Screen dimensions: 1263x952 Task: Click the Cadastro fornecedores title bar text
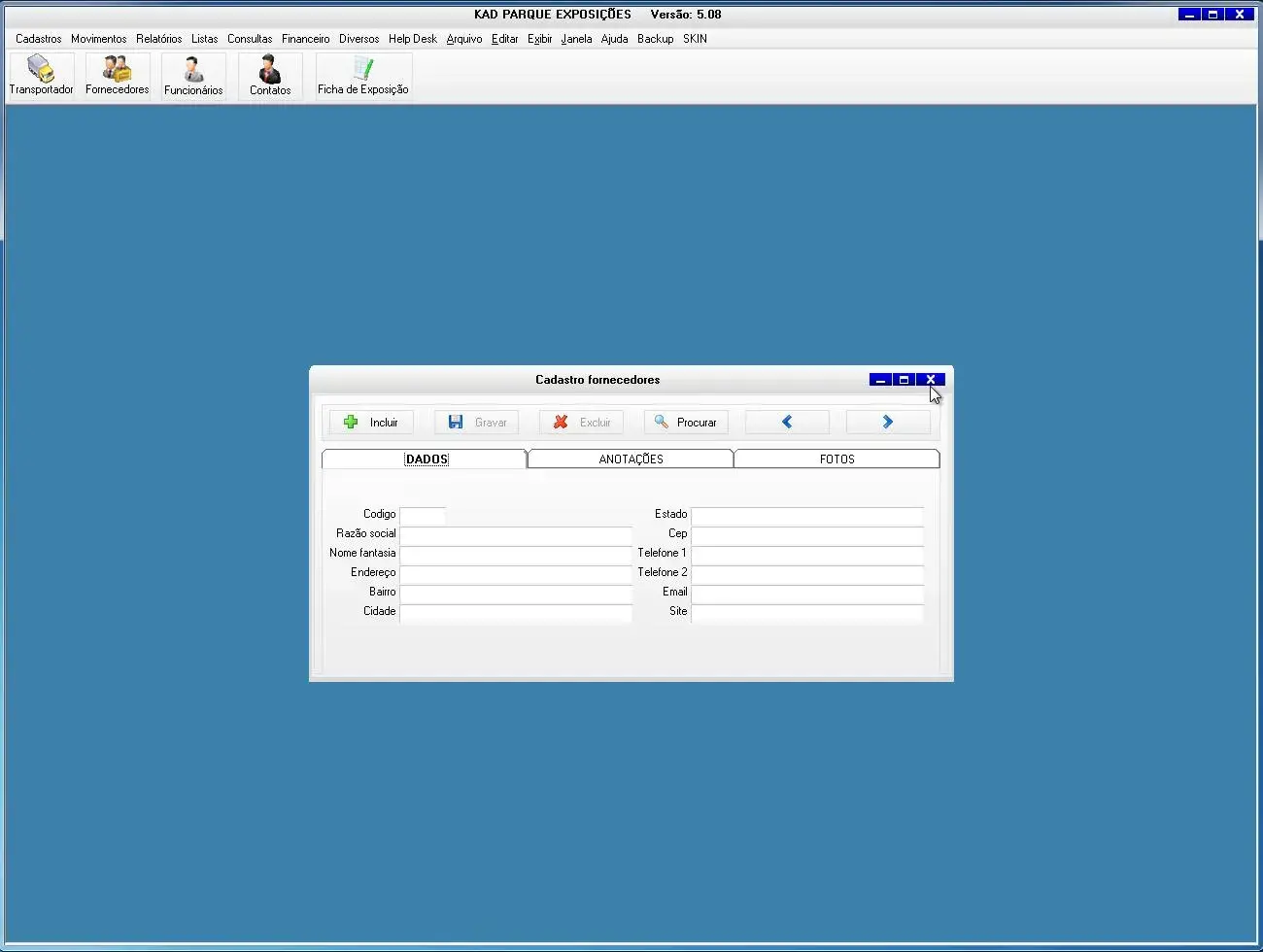pos(597,380)
